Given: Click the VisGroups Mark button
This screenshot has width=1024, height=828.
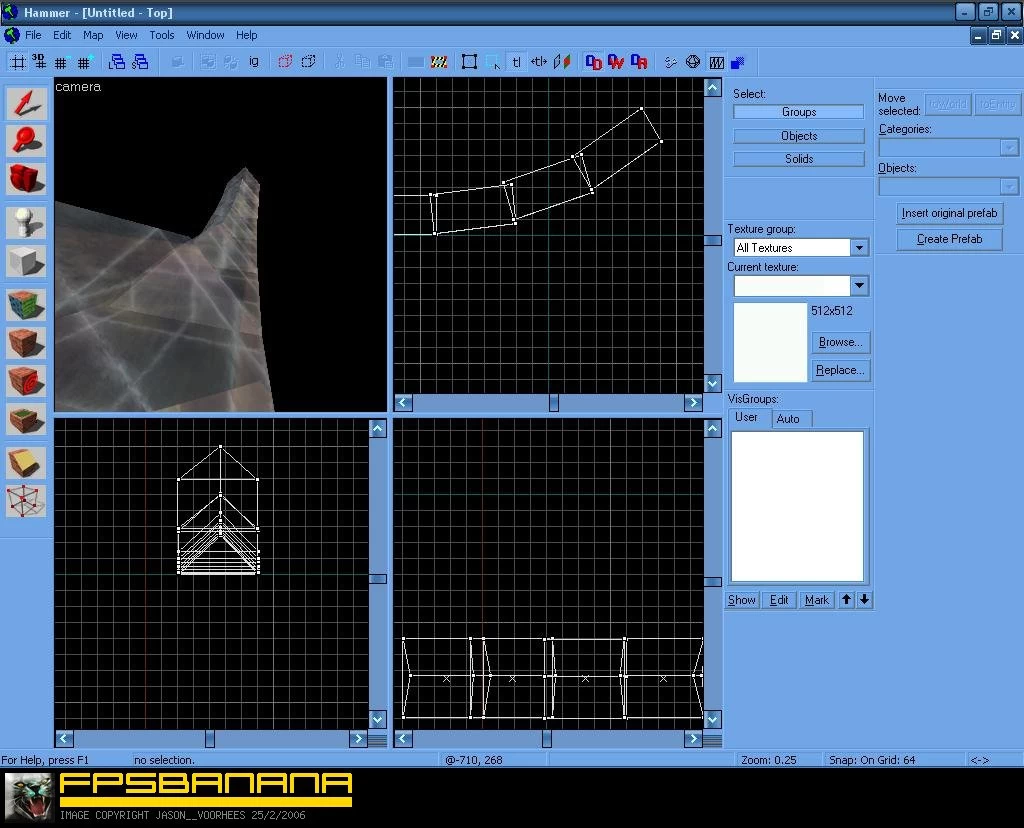Looking at the screenshot, I should (816, 600).
